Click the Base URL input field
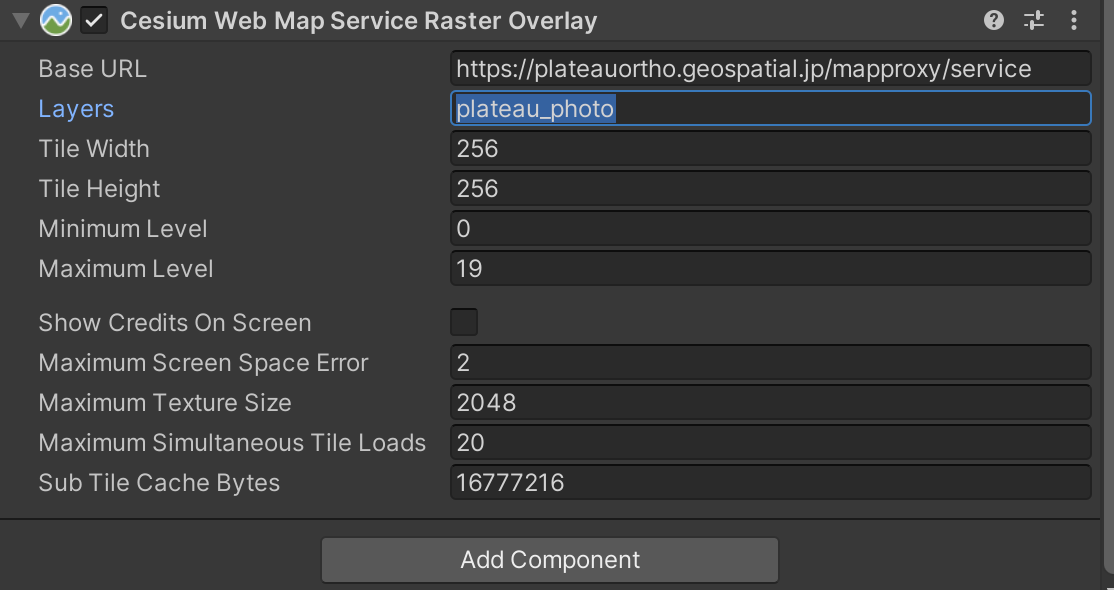Image resolution: width=1114 pixels, height=590 pixels. (x=771, y=69)
